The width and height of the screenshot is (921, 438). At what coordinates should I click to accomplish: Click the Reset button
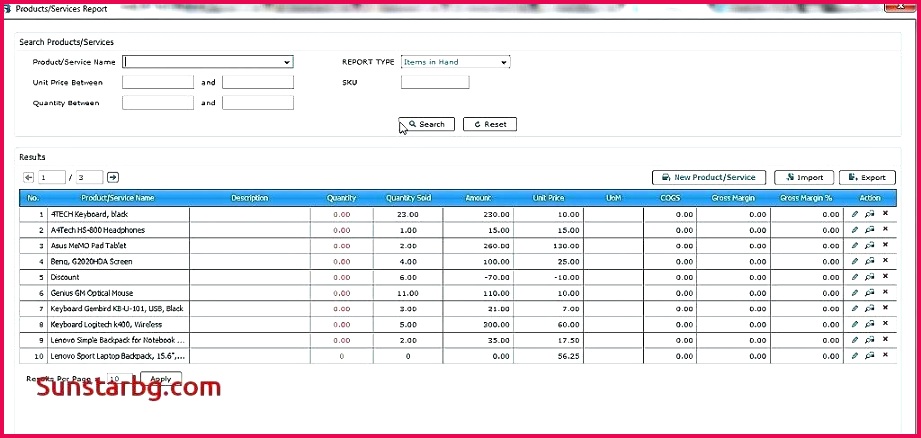[490, 124]
